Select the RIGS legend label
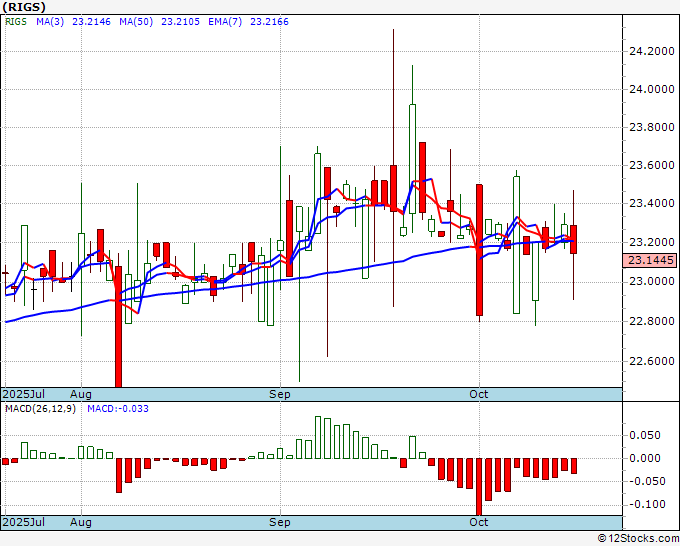The image size is (680, 546). click(x=16, y=22)
